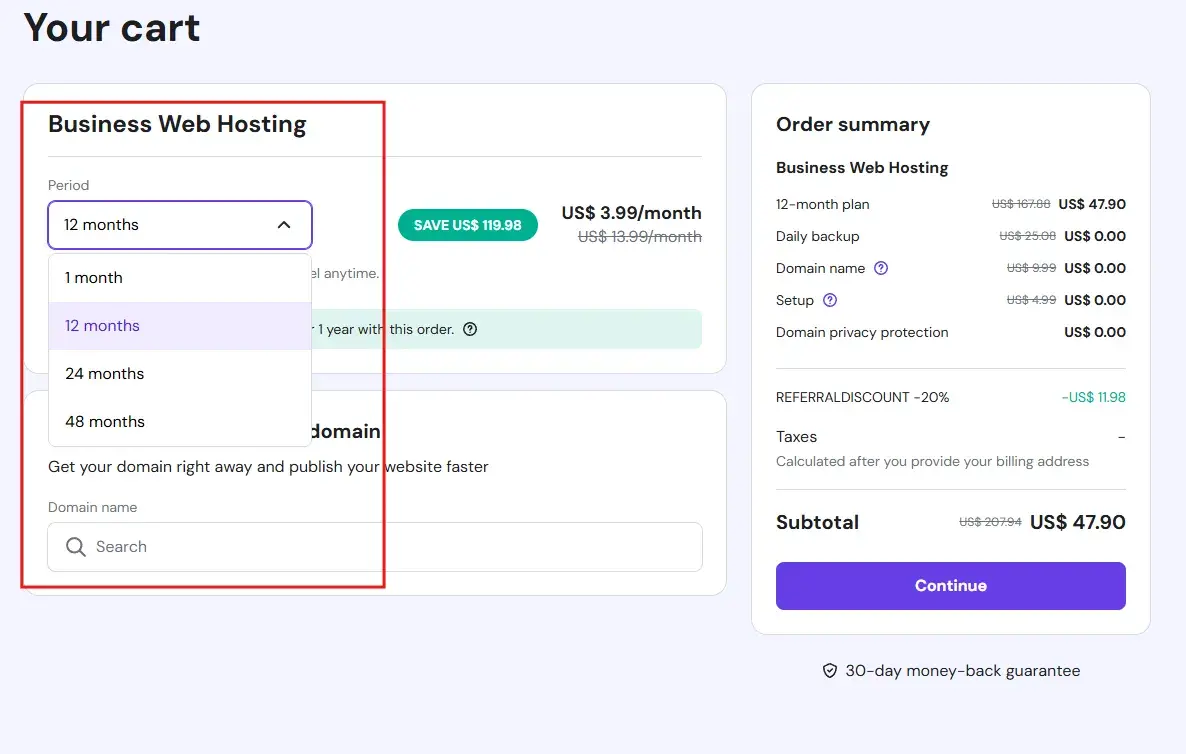Screen dimensions: 1186x754
Task: Select the 48 months billing period
Action: click(104, 421)
